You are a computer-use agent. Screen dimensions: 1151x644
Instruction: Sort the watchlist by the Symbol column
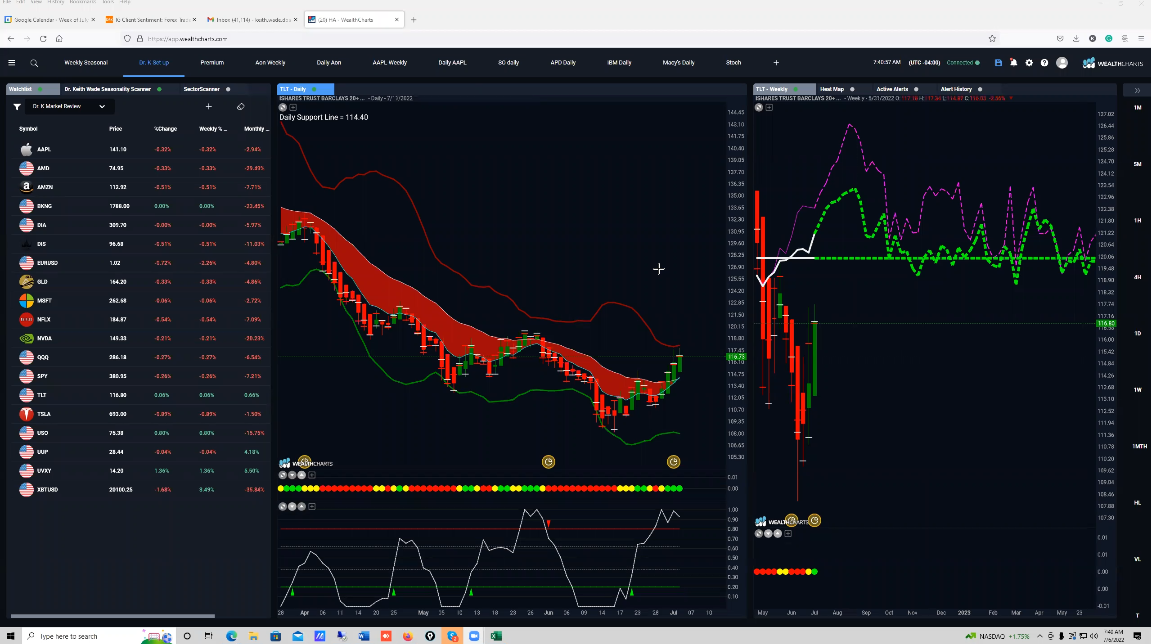click(x=28, y=129)
